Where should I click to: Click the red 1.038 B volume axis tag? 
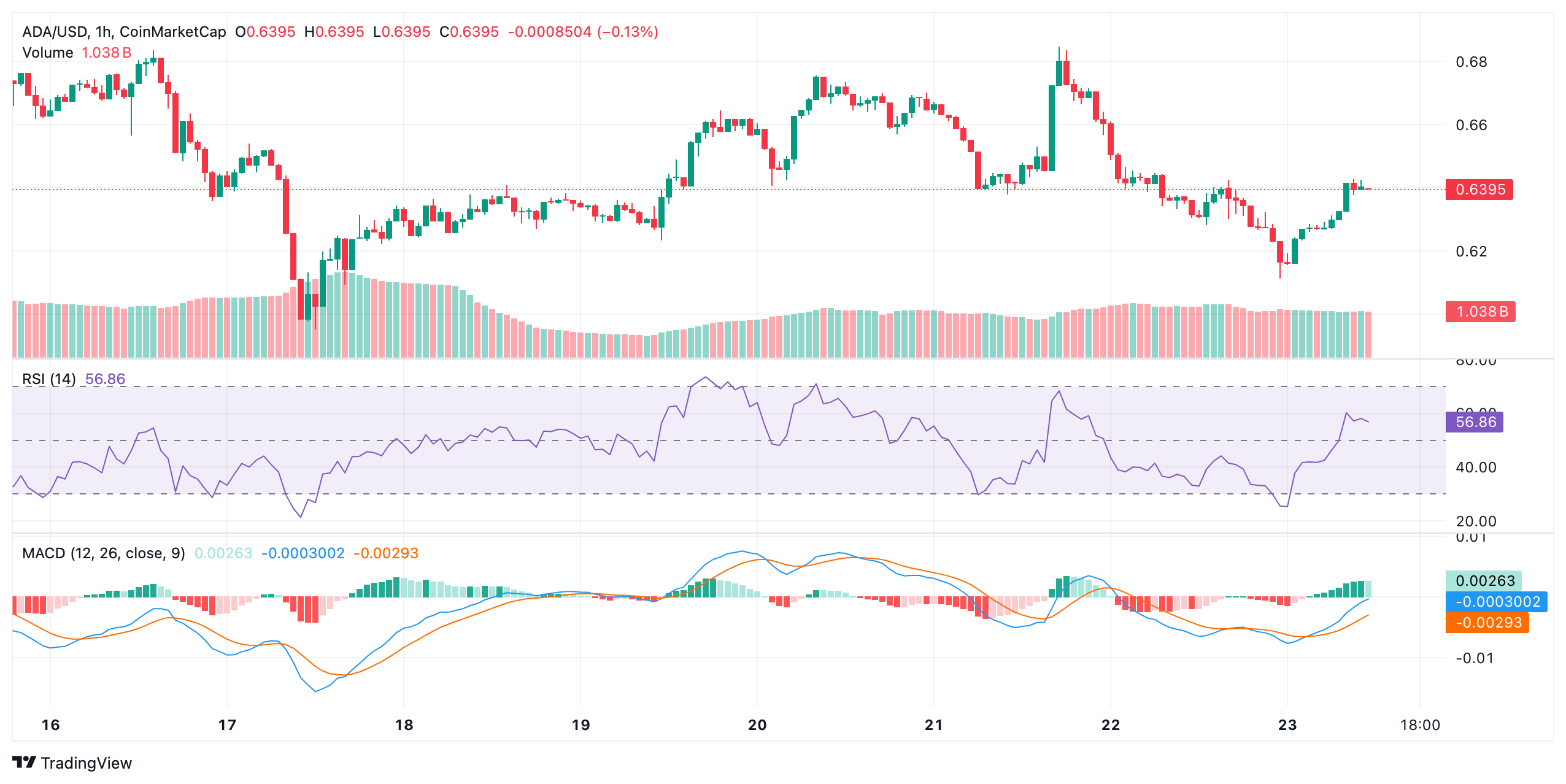pos(1481,312)
